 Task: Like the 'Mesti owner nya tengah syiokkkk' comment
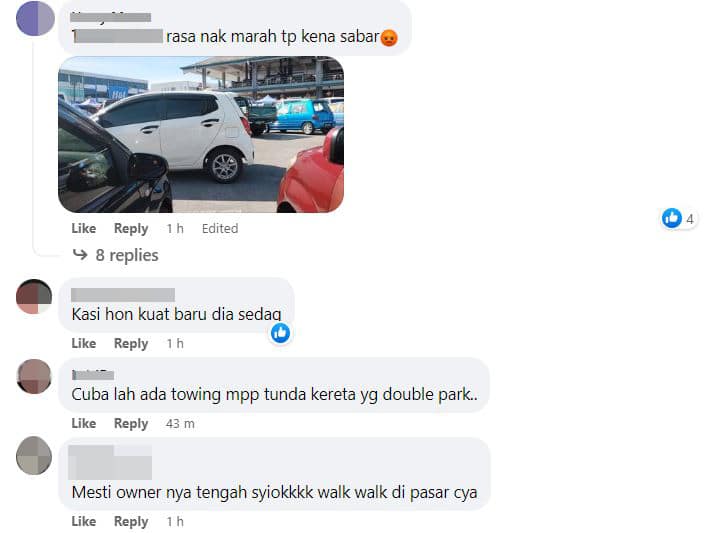click(83, 521)
